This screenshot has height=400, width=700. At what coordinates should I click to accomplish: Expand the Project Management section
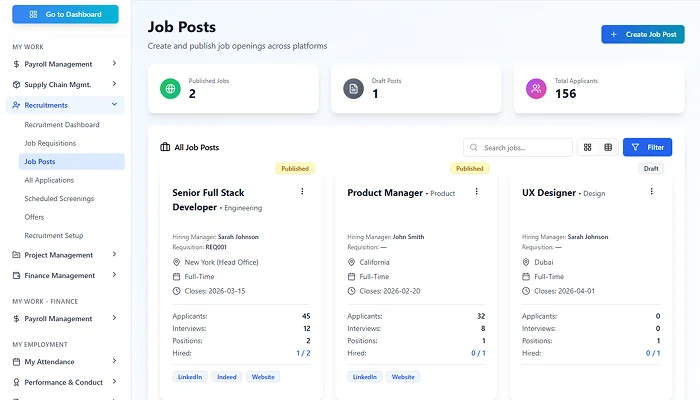tap(114, 255)
